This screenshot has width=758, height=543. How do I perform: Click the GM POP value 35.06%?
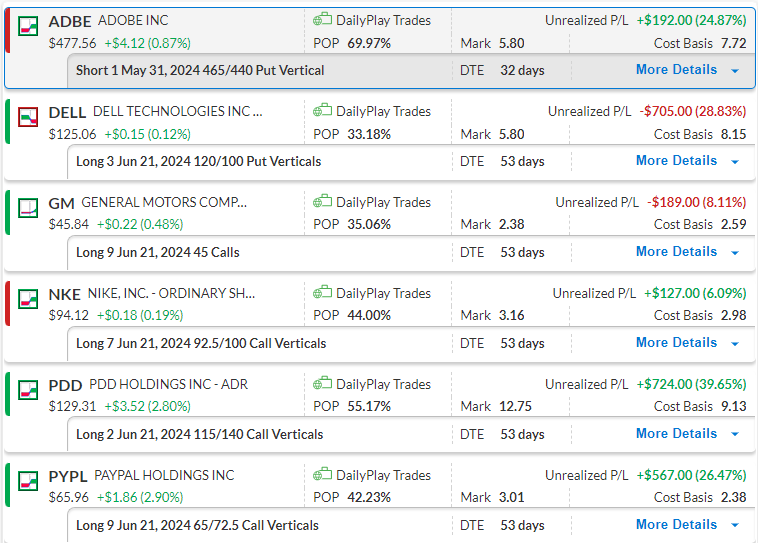(369, 224)
